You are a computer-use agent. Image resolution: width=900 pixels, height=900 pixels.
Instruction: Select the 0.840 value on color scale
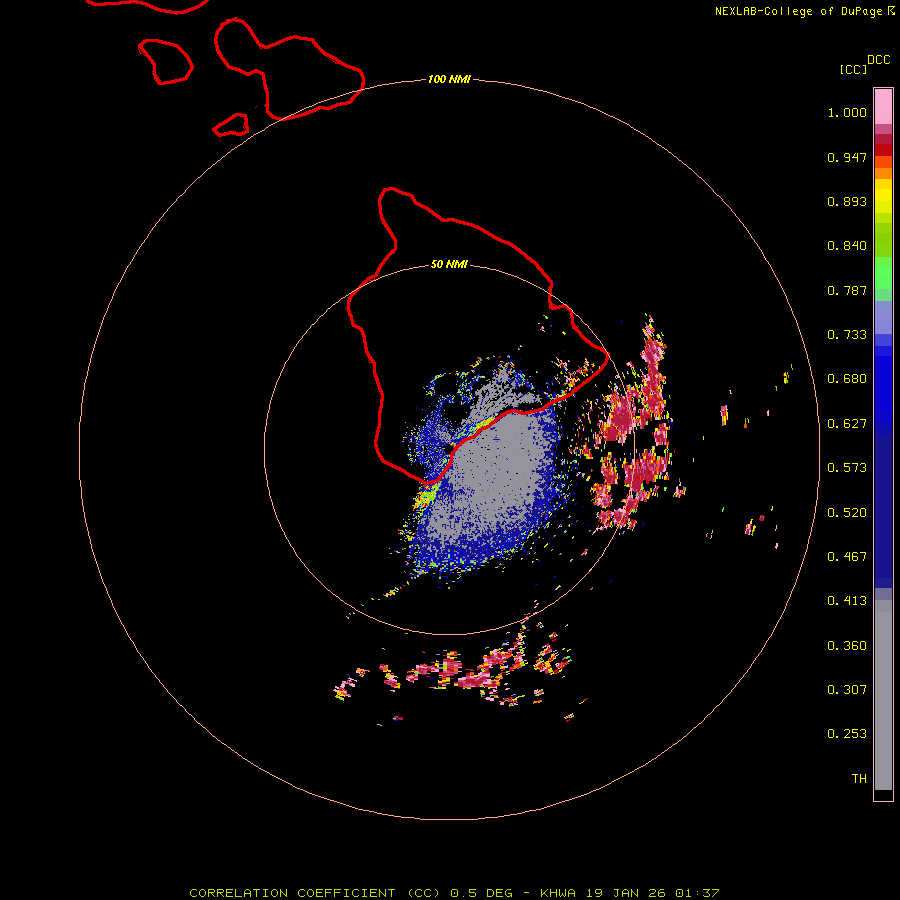coord(847,246)
